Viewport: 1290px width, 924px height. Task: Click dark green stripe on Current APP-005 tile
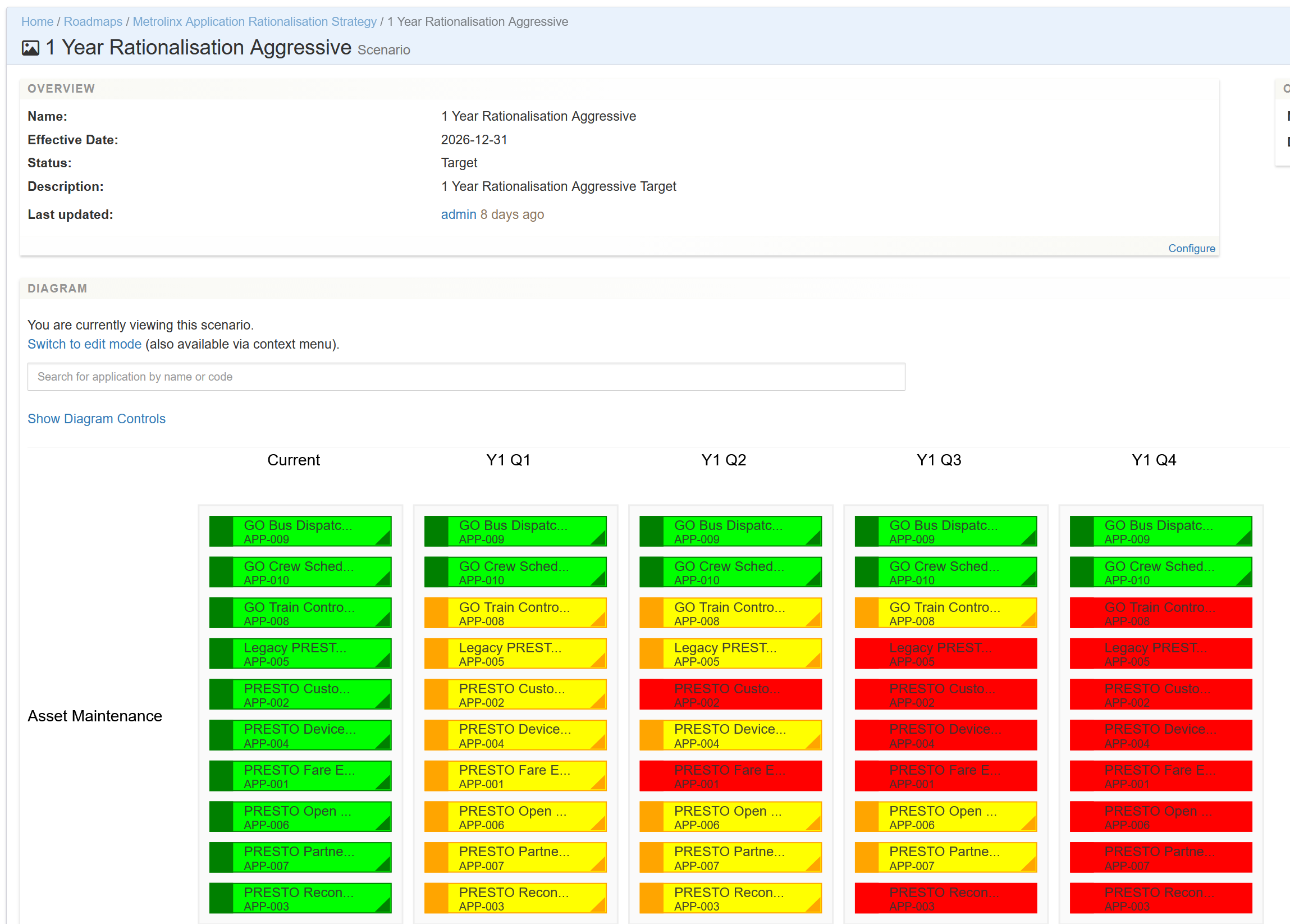click(x=221, y=653)
